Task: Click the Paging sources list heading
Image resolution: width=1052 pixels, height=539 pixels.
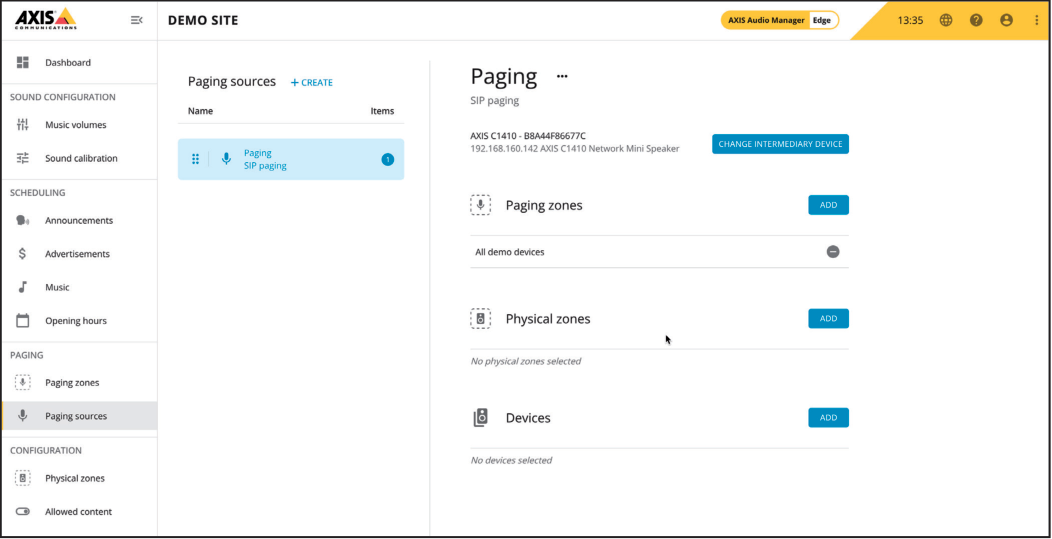Action: pyautogui.click(x=231, y=82)
